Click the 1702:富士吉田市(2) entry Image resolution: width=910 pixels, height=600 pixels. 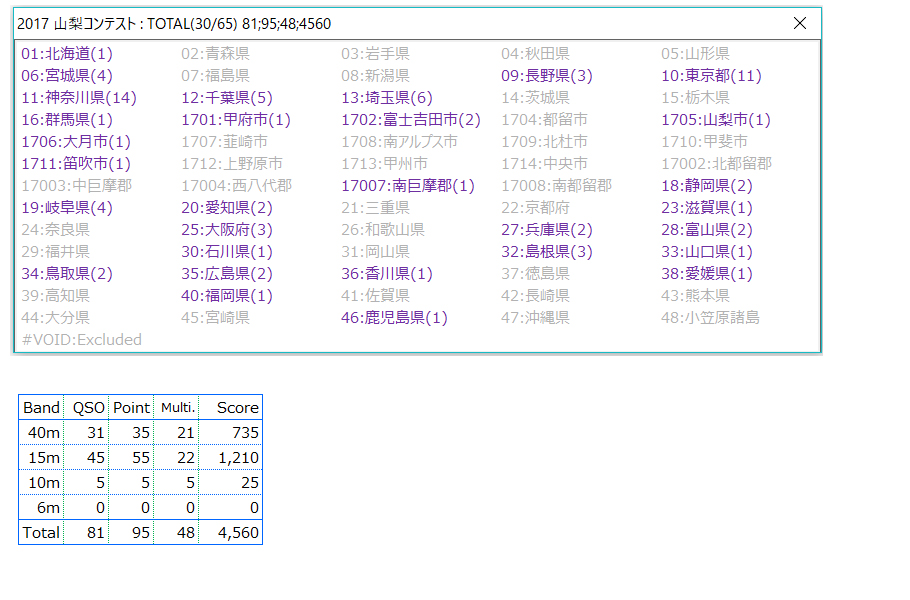(x=411, y=120)
